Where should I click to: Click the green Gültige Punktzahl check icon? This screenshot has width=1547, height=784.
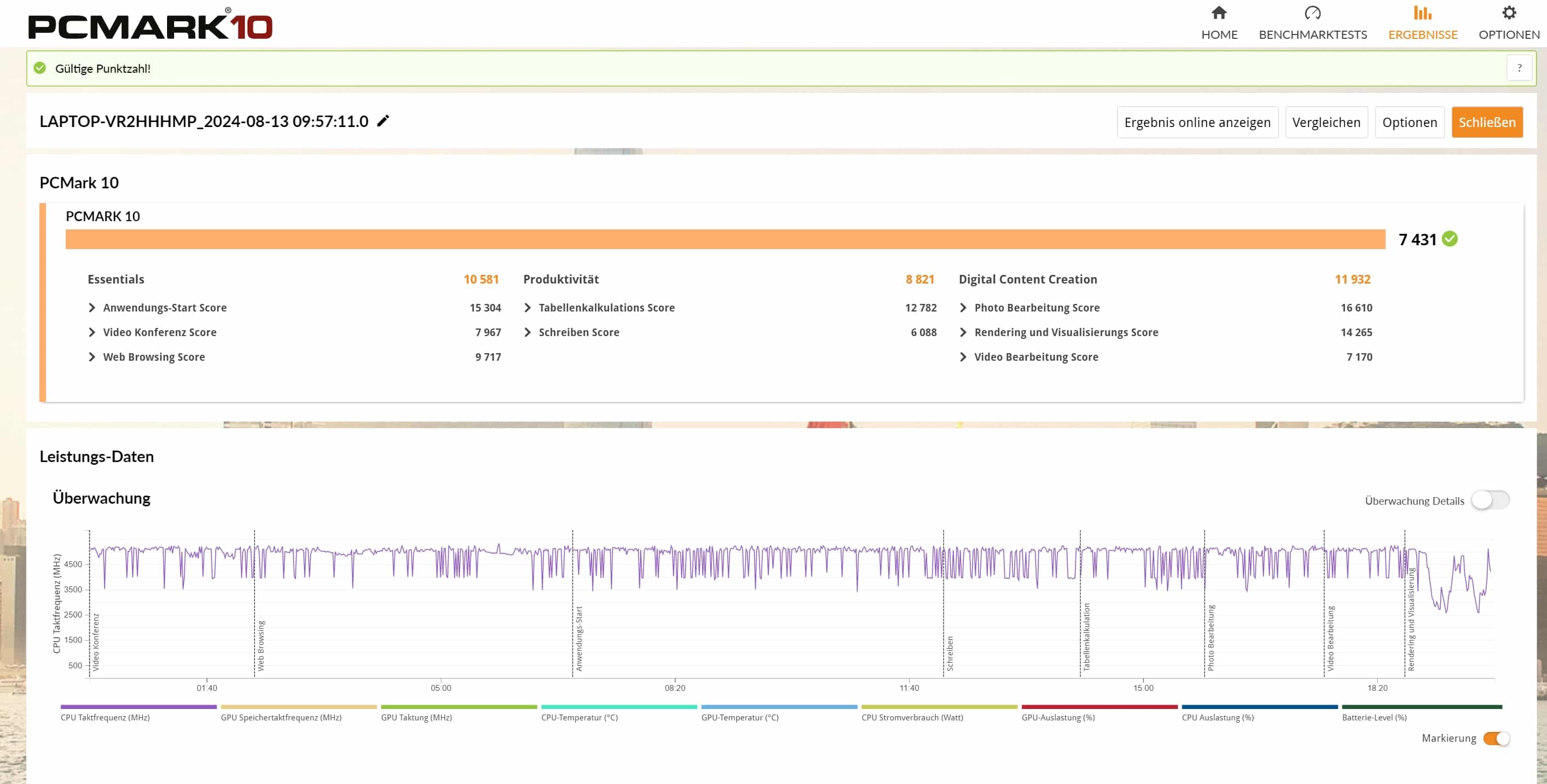click(x=39, y=68)
